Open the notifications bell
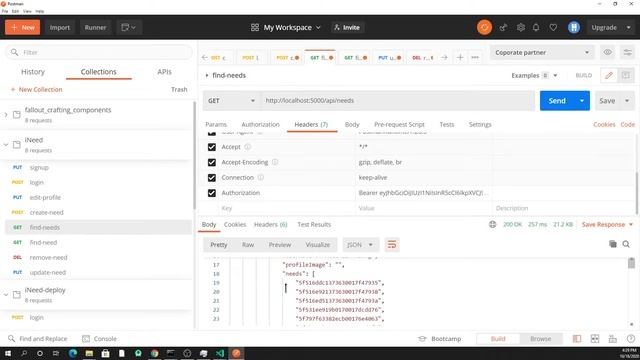The height and width of the screenshot is (360, 640). coord(536,27)
